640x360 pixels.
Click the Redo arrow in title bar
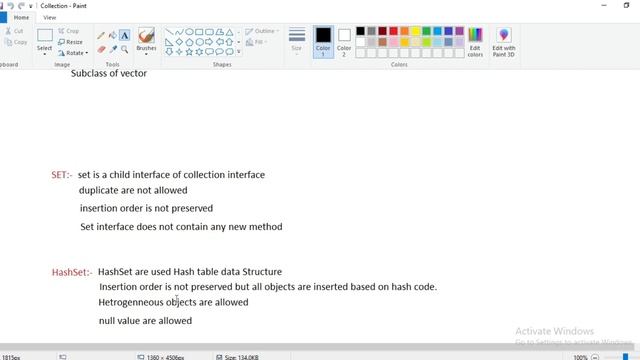click(x=21, y=6)
